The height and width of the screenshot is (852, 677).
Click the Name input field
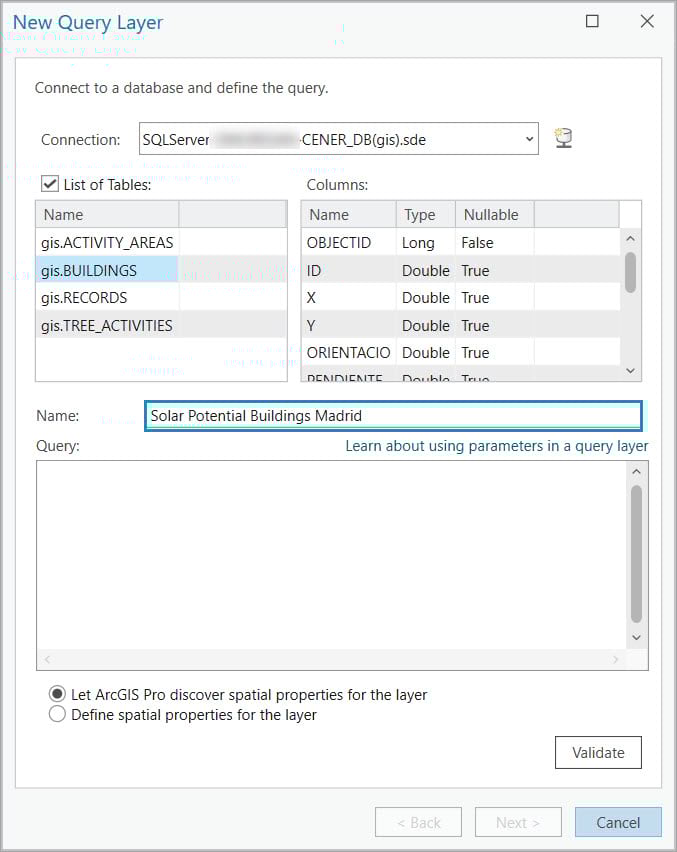[x=390, y=415]
